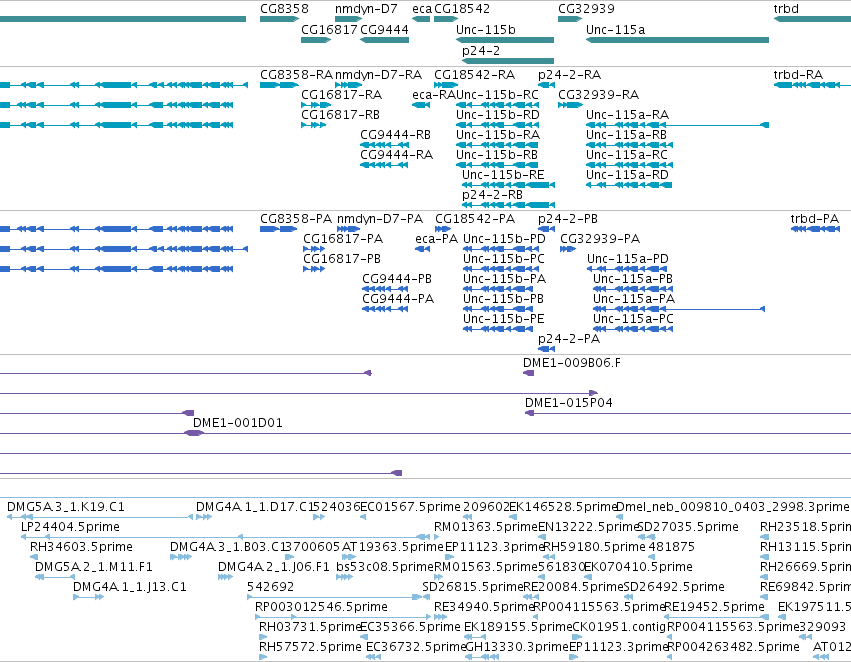Select the p24-2 gene bar
The image size is (851, 662).
tap(507, 61)
